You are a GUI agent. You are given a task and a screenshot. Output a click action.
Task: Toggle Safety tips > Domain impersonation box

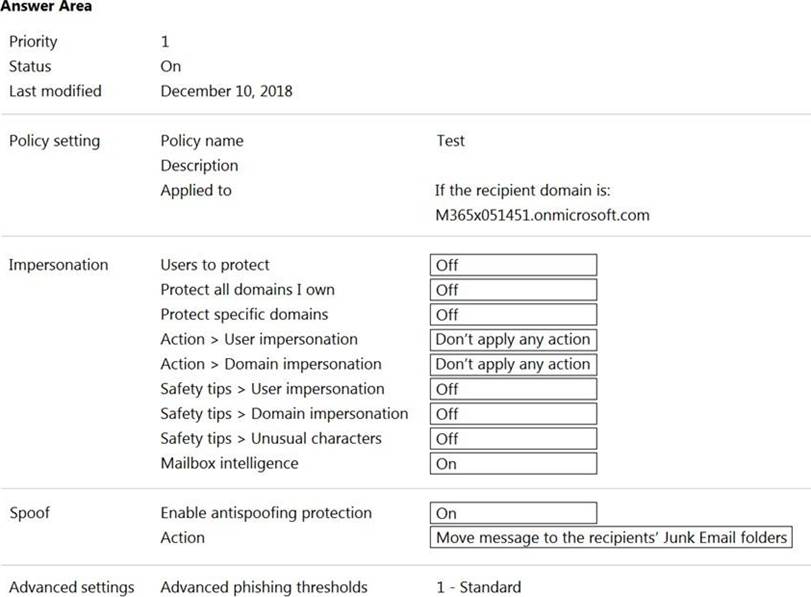[513, 414]
